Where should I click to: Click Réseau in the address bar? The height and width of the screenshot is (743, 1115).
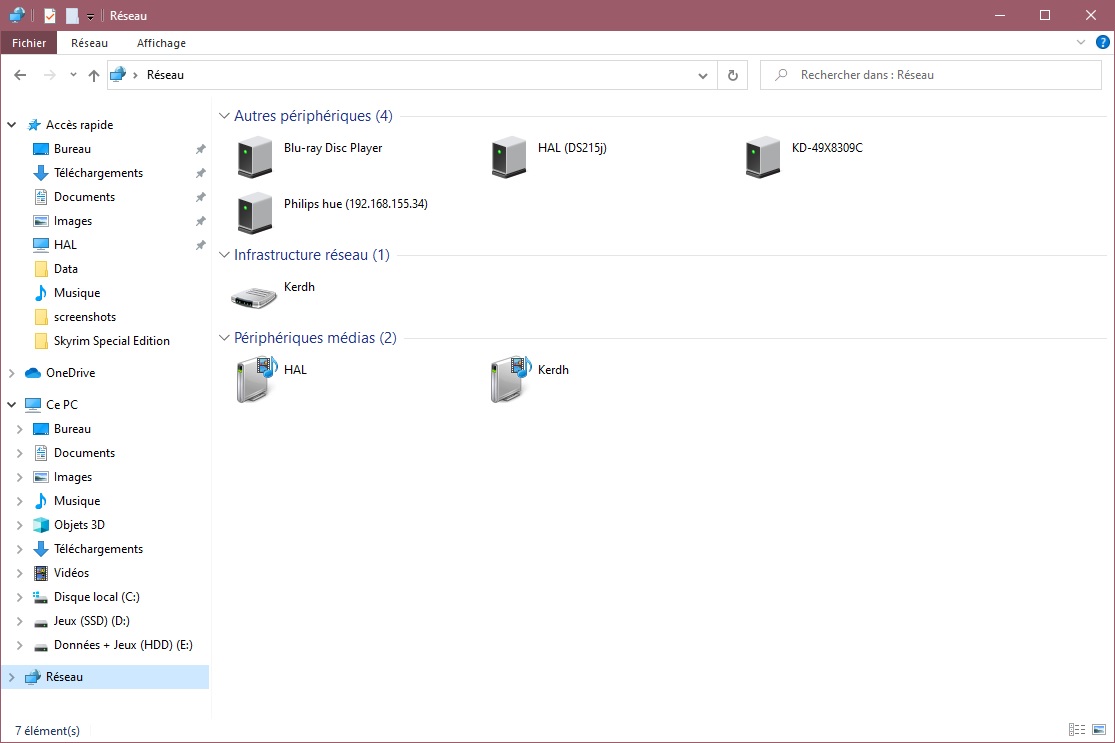(165, 75)
